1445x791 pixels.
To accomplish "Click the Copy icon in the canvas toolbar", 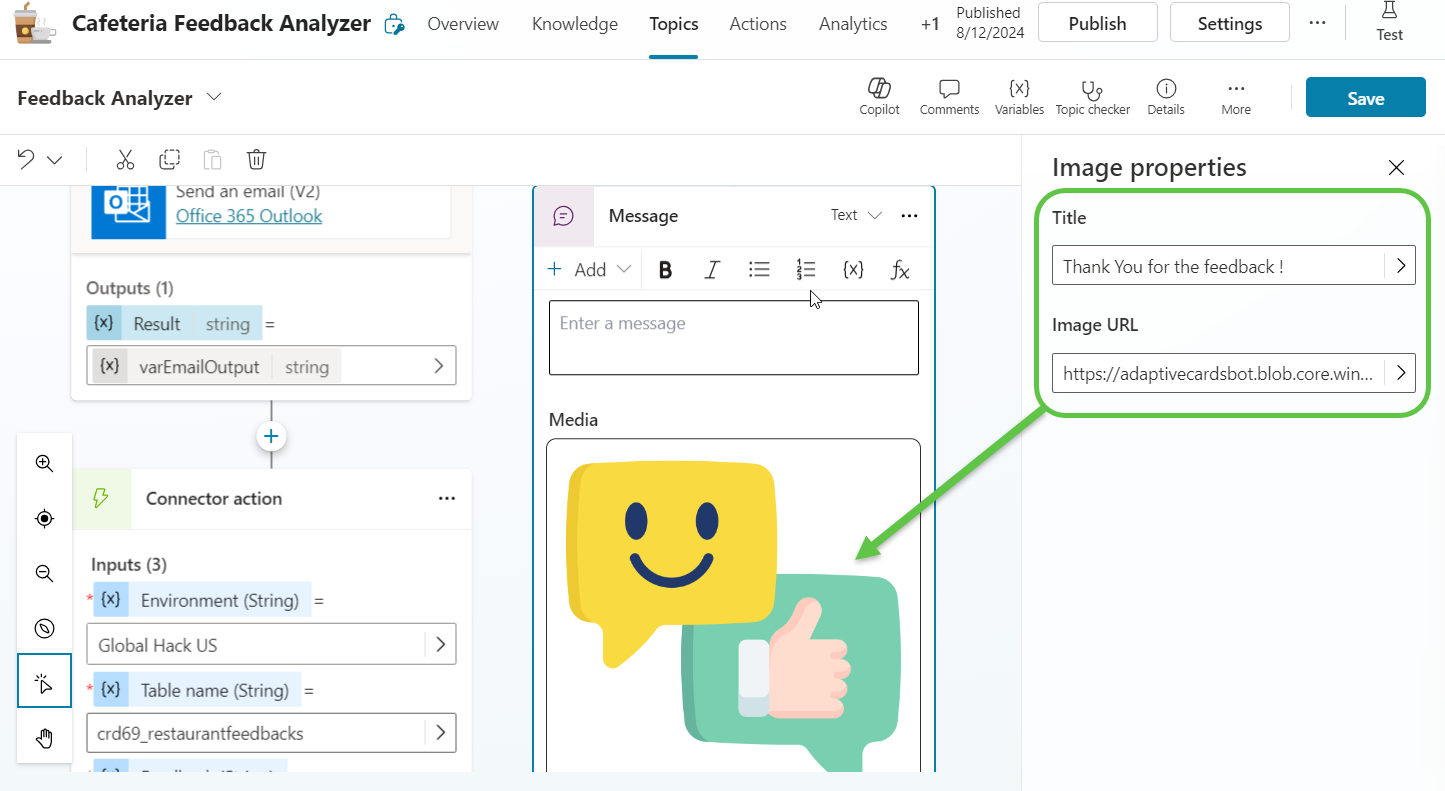I will (169, 159).
